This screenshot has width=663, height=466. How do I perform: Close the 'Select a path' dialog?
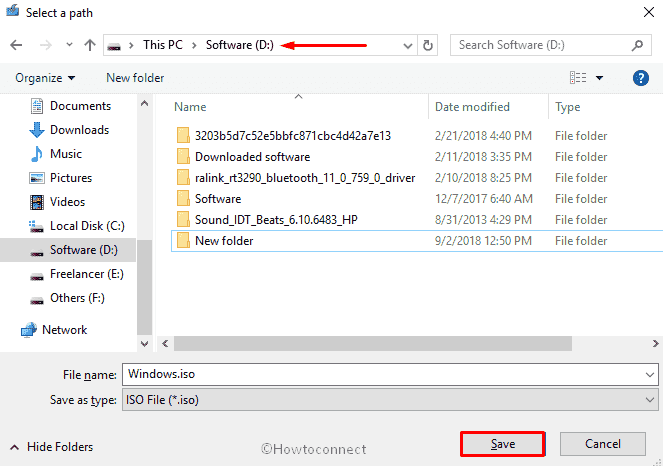click(649, 12)
